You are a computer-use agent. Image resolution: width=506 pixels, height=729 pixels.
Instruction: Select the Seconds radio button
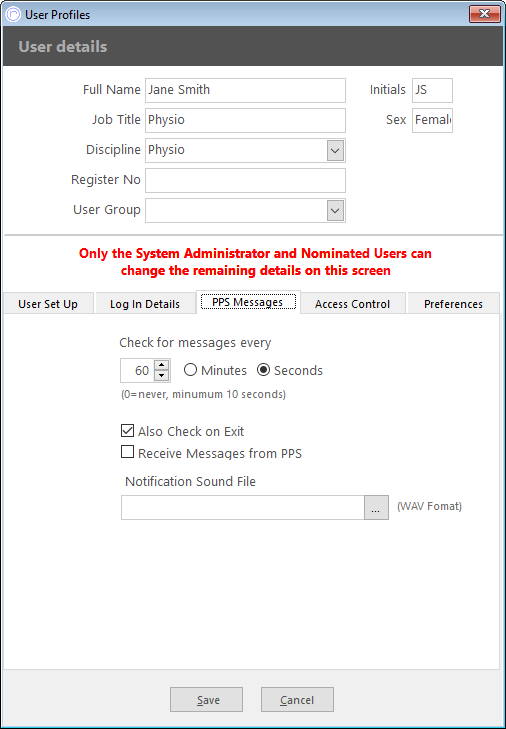263,371
